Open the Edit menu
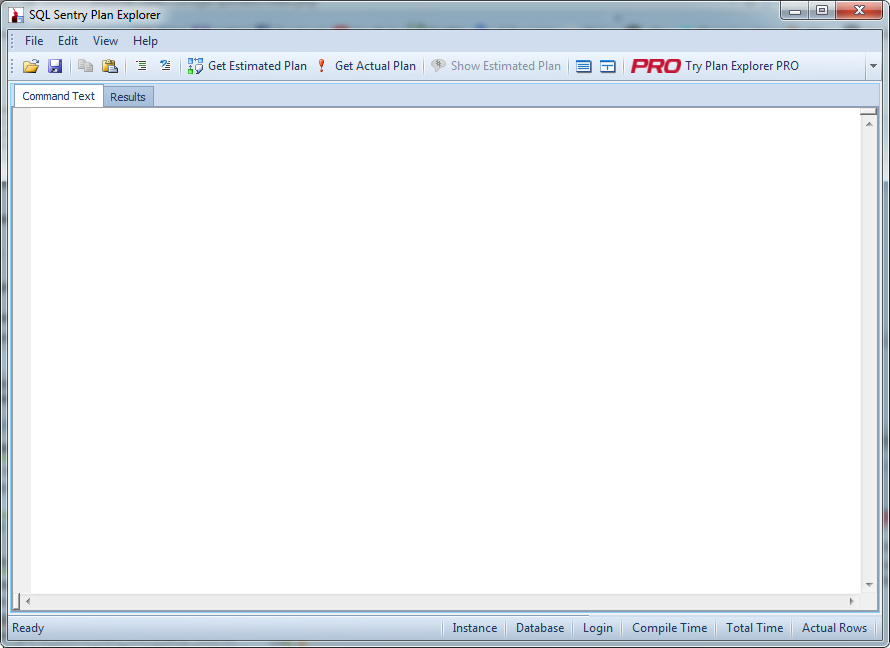890x648 pixels. tap(68, 41)
